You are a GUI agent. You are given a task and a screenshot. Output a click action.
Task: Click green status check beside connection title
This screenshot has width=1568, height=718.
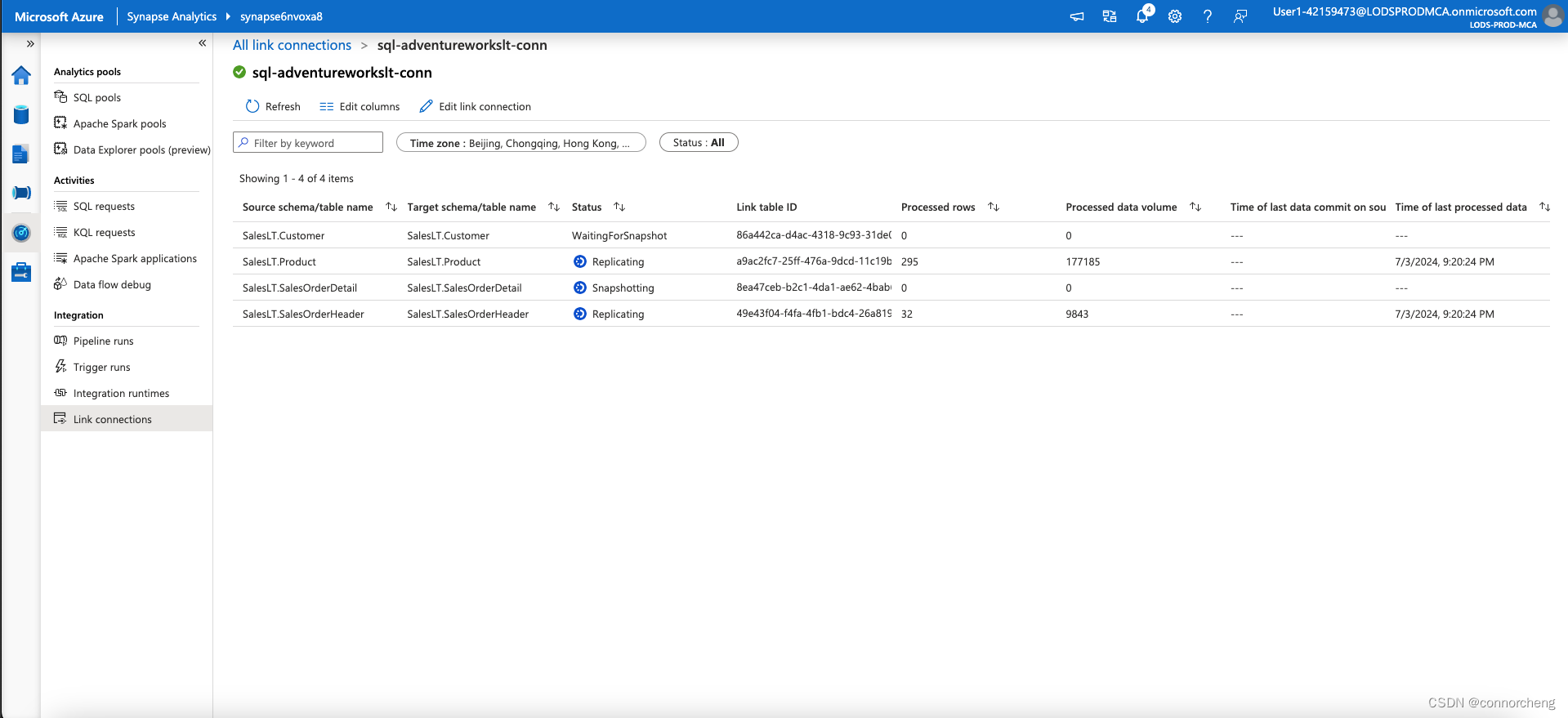click(239, 72)
